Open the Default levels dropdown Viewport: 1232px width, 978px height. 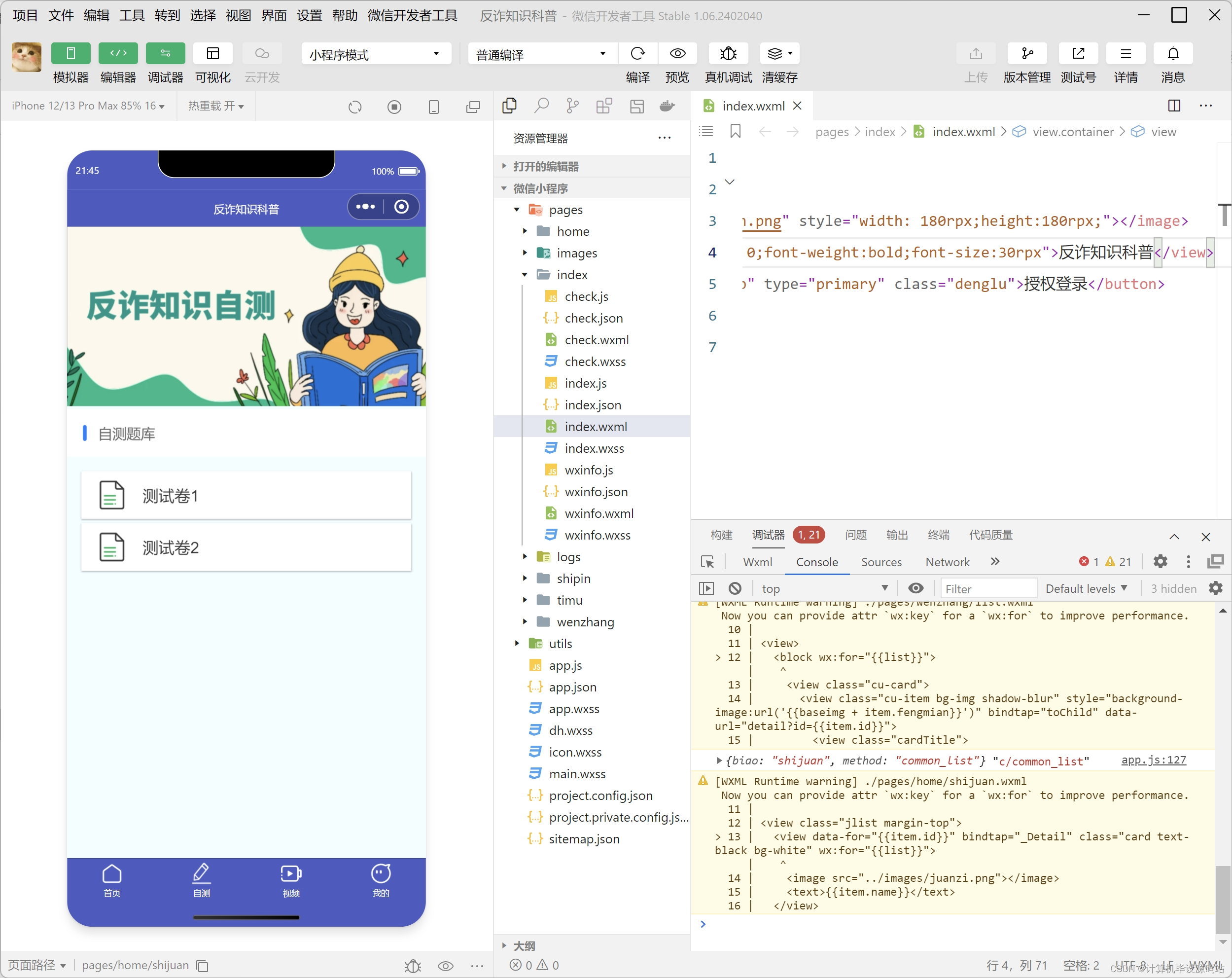1085,588
